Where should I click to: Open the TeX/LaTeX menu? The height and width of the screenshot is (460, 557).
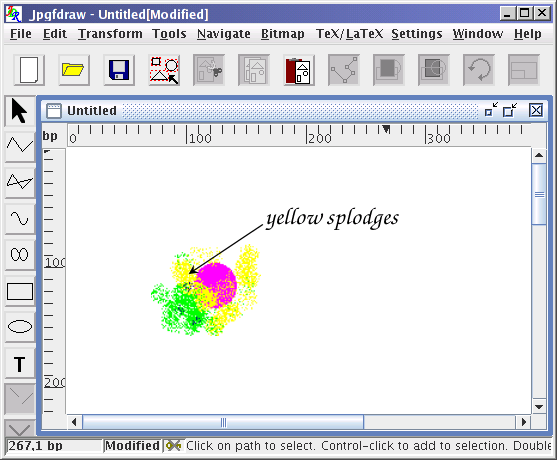click(x=350, y=34)
